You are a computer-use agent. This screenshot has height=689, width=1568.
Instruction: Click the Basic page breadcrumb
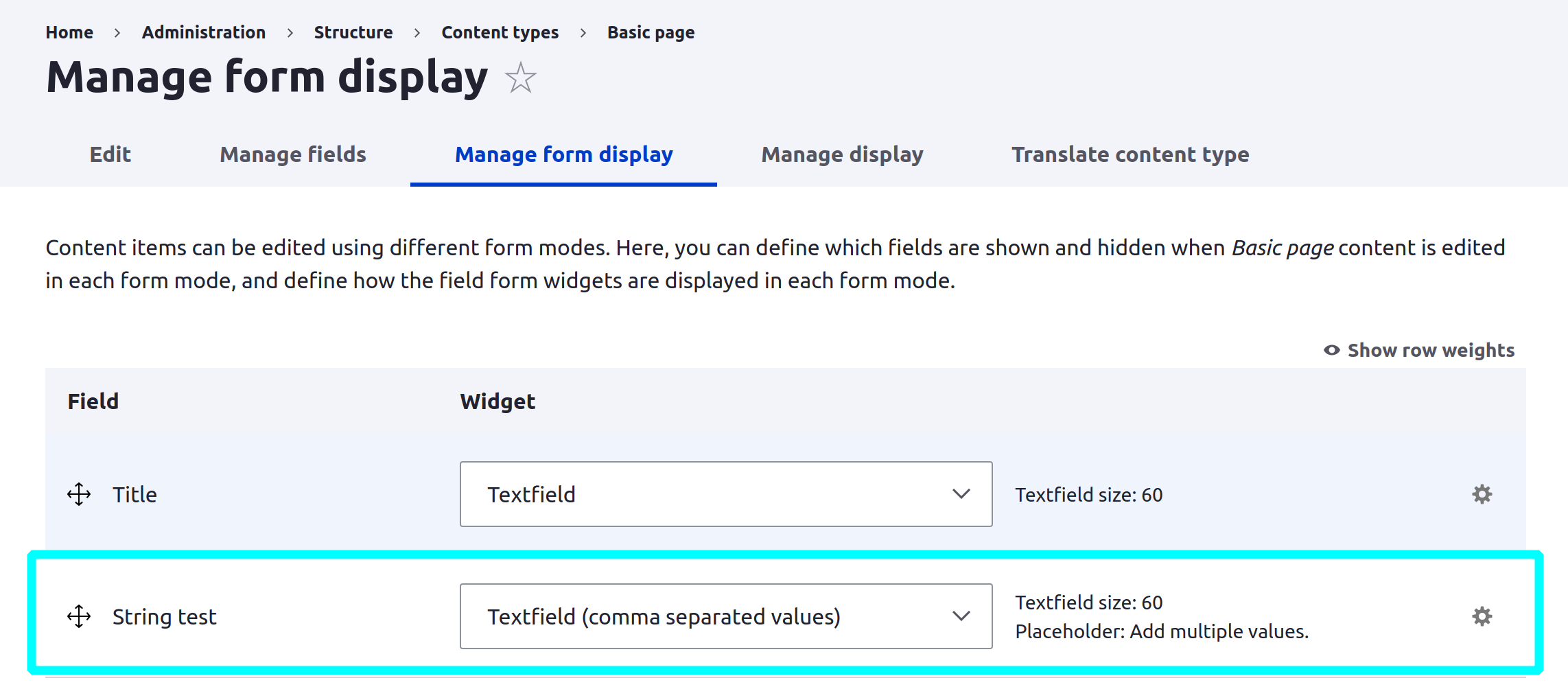coord(651,32)
